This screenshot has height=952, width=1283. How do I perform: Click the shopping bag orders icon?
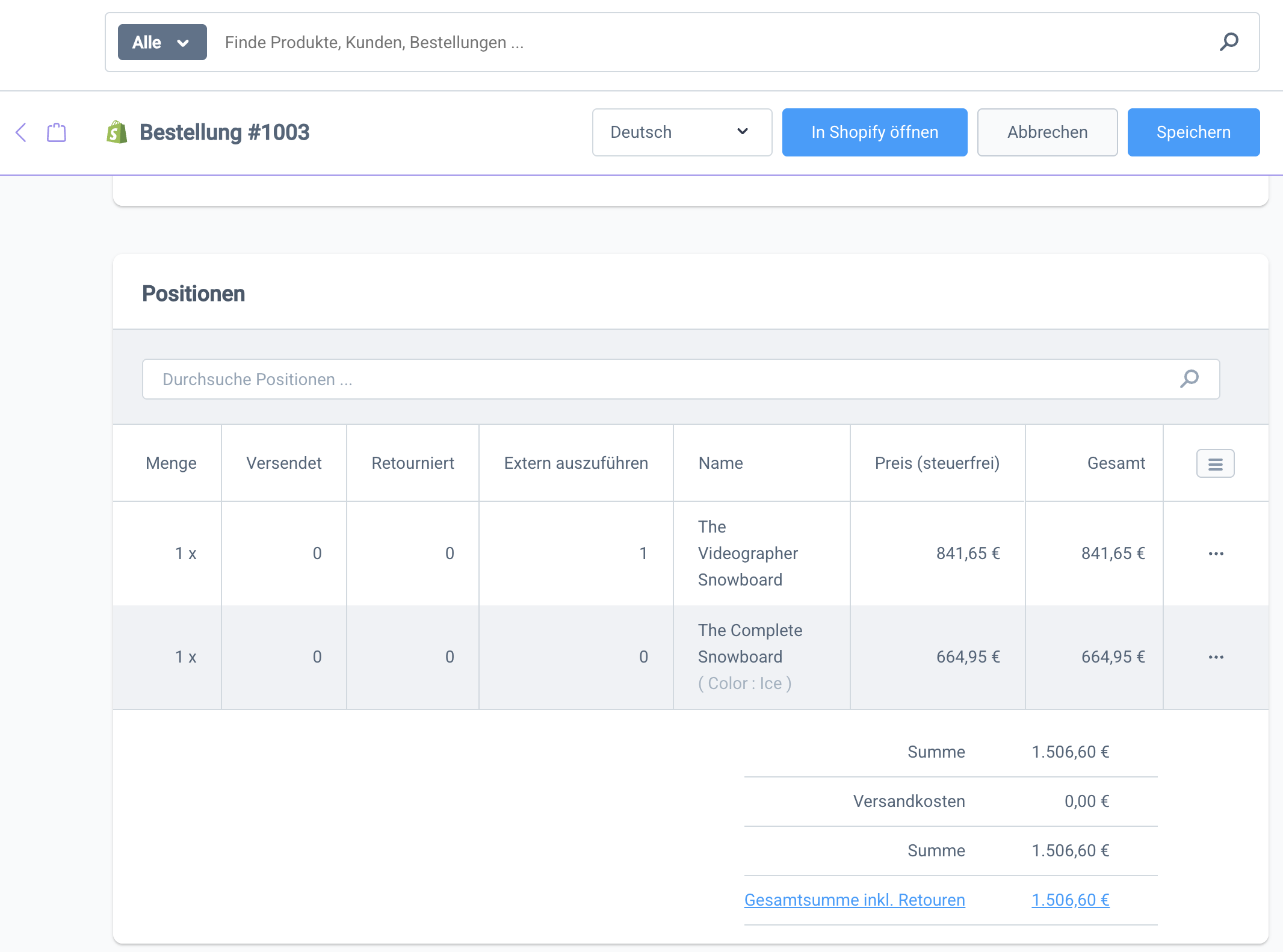point(57,132)
